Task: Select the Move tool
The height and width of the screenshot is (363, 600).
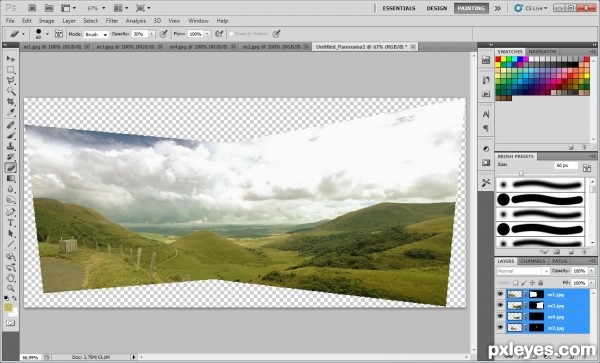Action: [x=11, y=59]
